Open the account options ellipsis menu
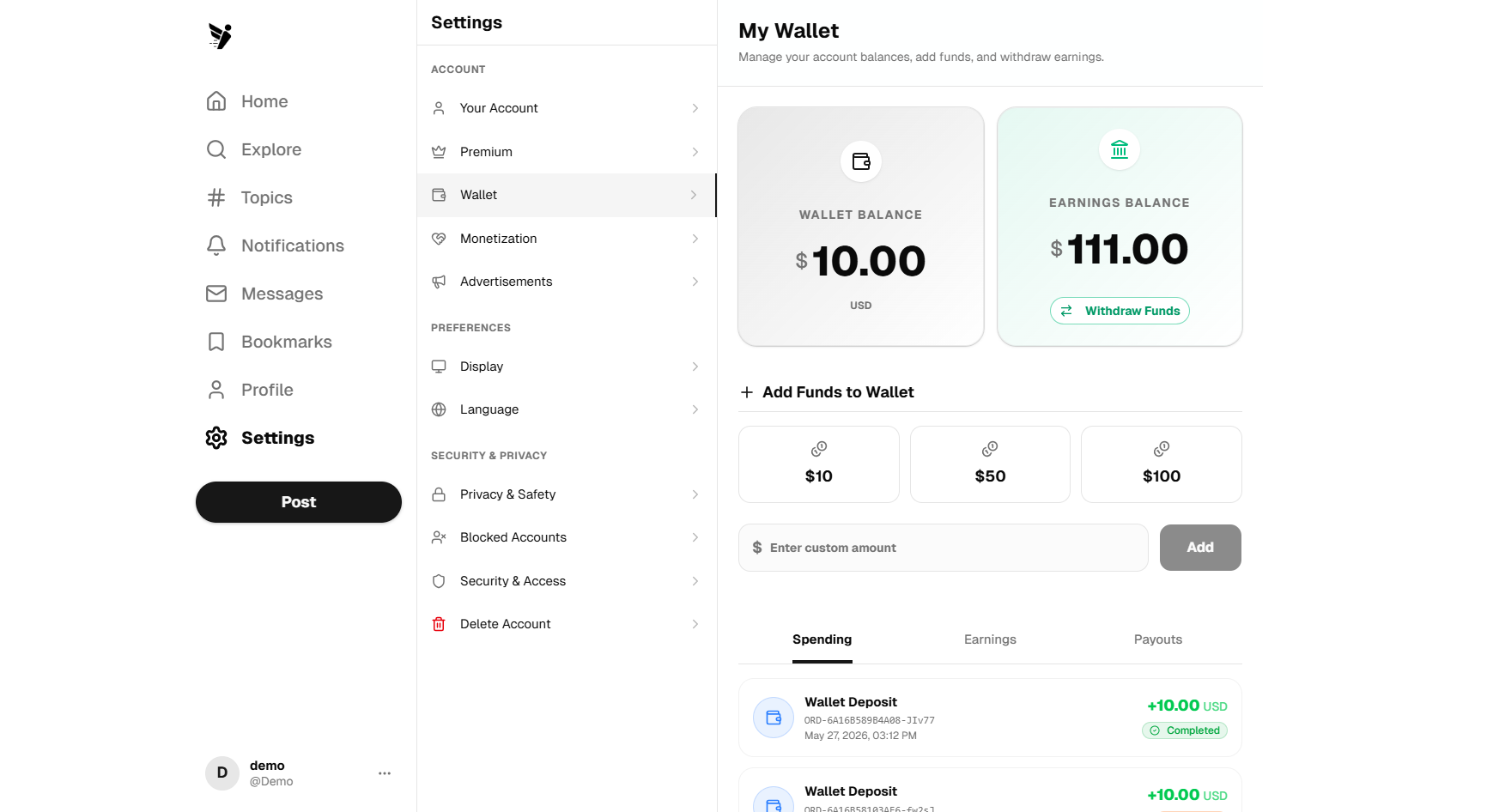Viewport: 1493px width, 812px height. (x=385, y=773)
